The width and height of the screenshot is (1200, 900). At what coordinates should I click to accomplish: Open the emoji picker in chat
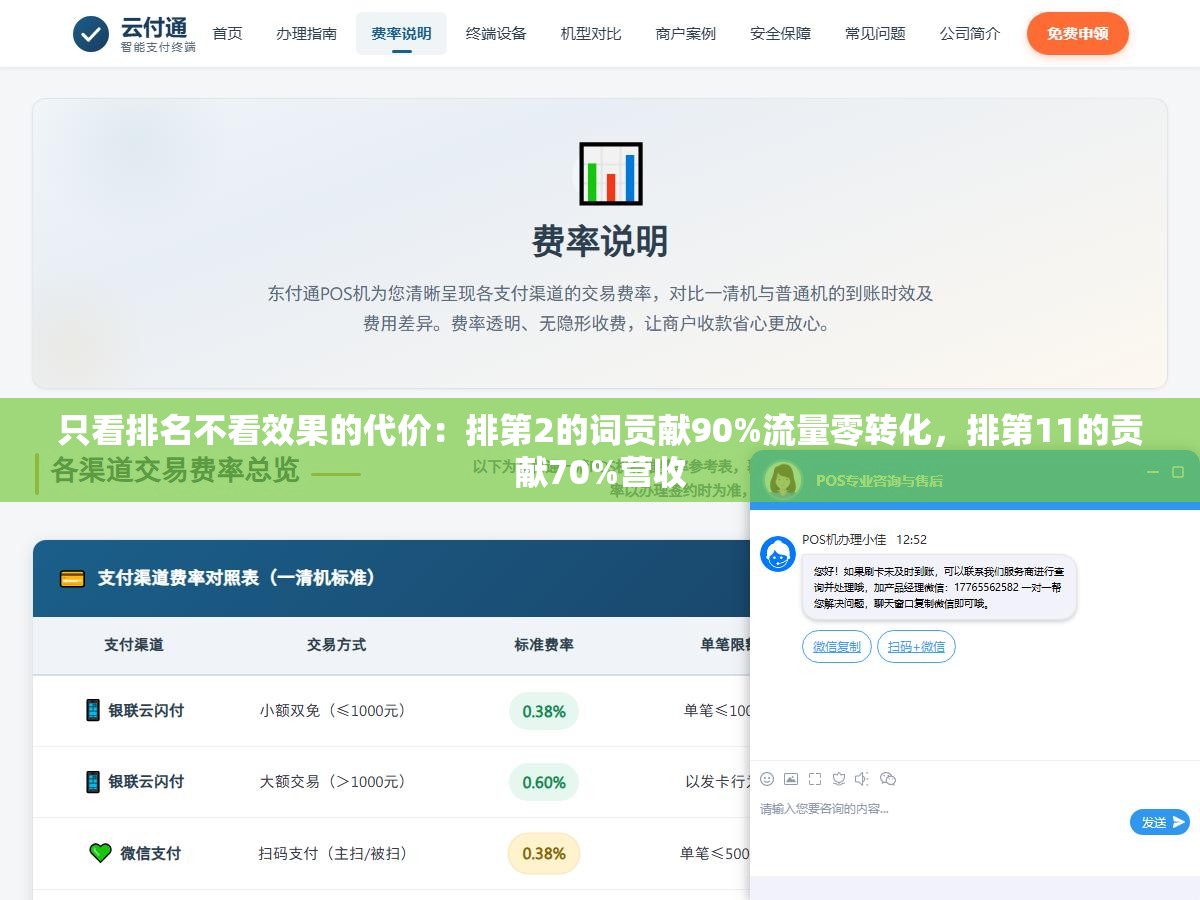tap(767, 778)
